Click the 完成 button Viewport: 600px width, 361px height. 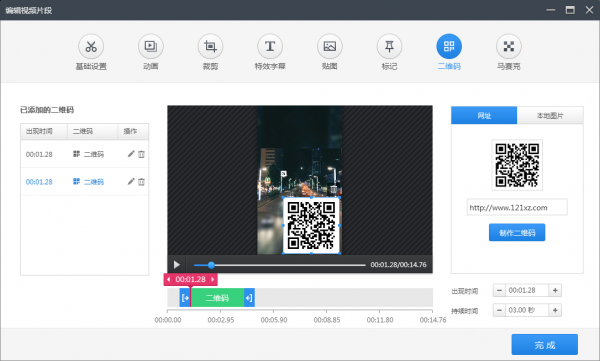[x=545, y=345]
